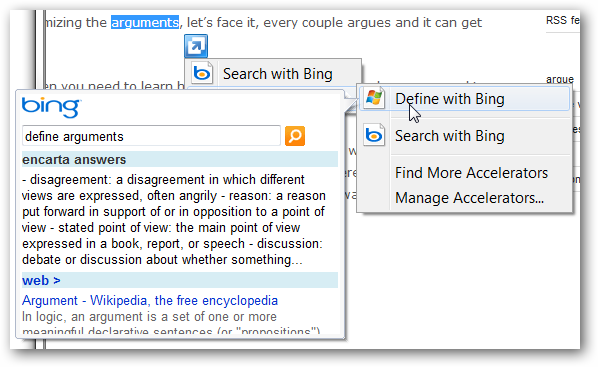Click the Windows flag icon beside Define with Bing
This screenshot has width=598, height=367.
[374, 98]
